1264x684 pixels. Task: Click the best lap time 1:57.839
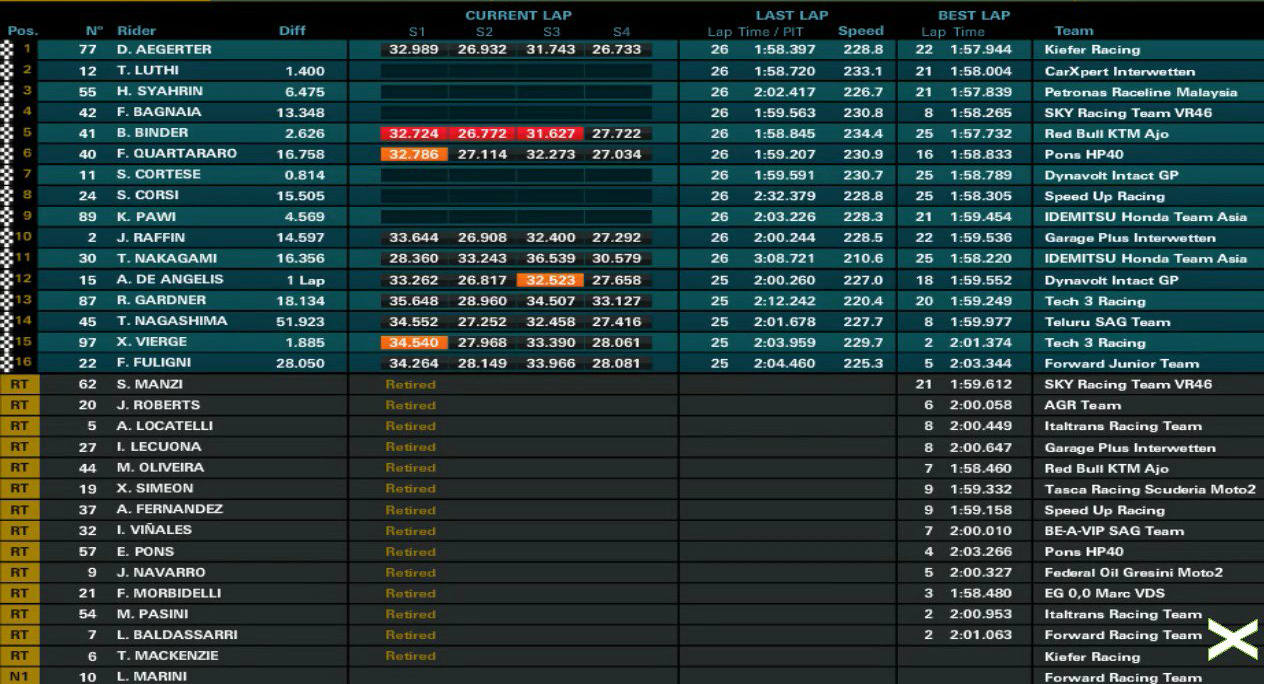click(x=980, y=92)
